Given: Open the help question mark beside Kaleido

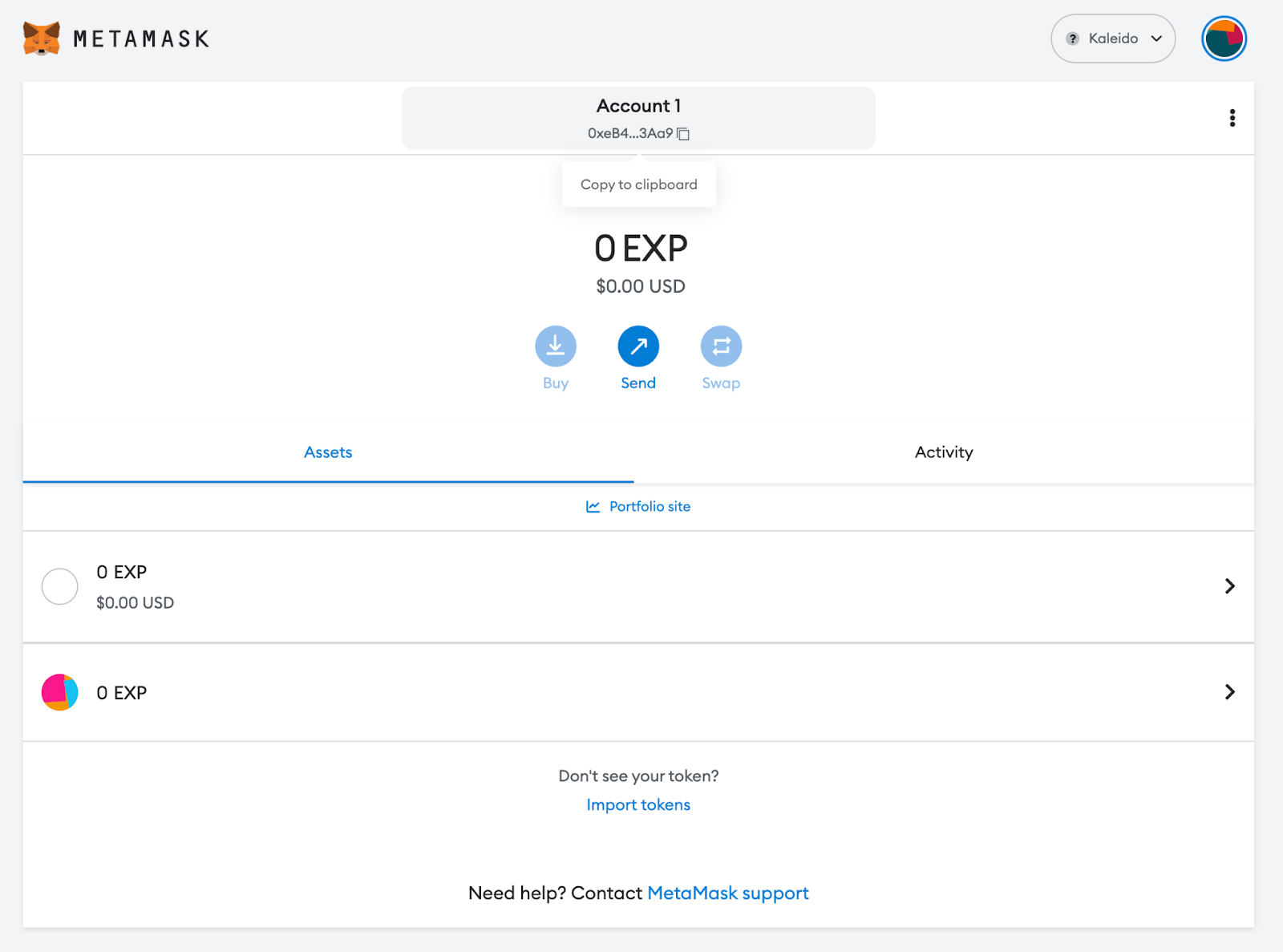Looking at the screenshot, I should [x=1071, y=38].
